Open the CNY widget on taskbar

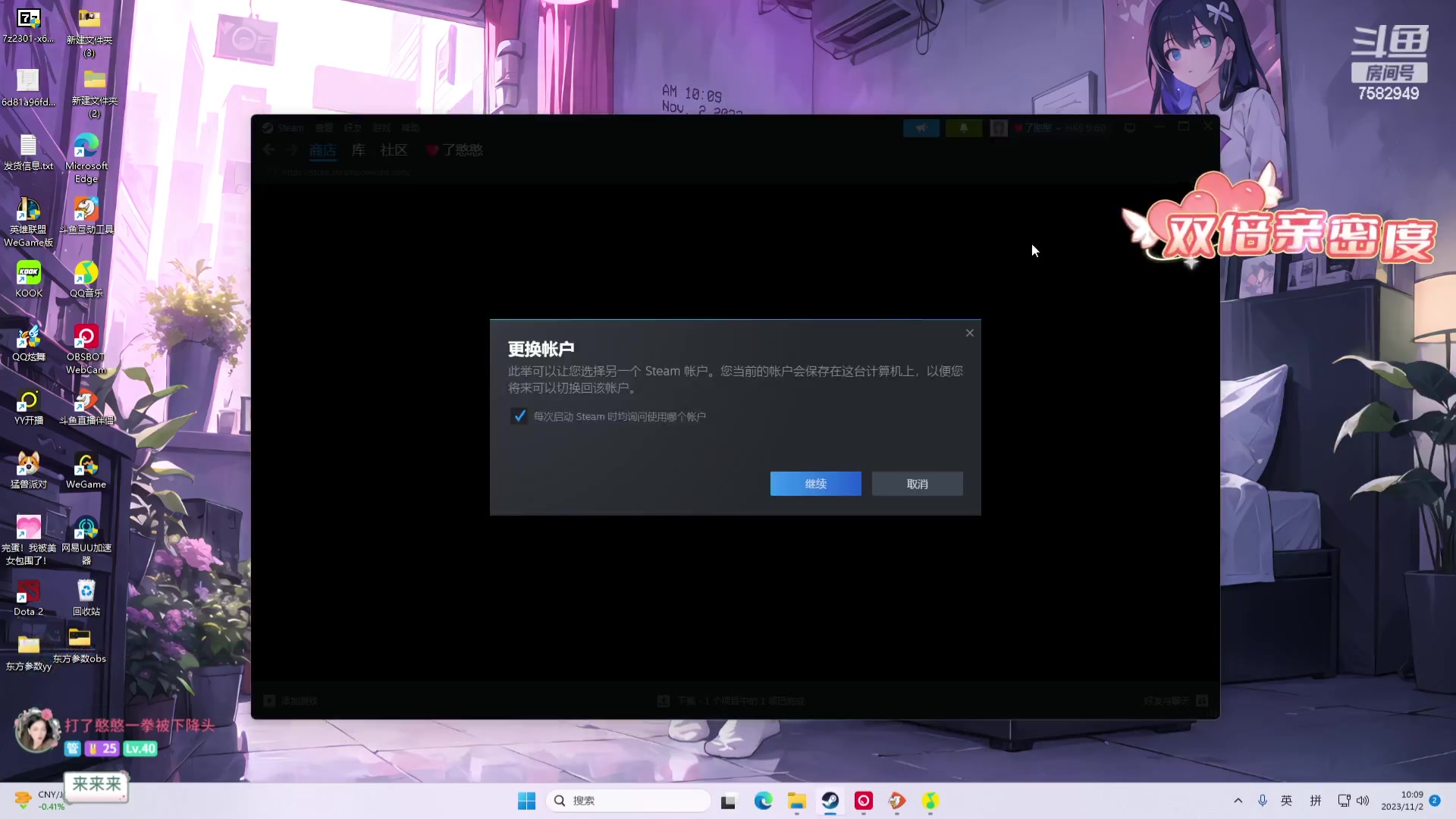tap(38, 801)
